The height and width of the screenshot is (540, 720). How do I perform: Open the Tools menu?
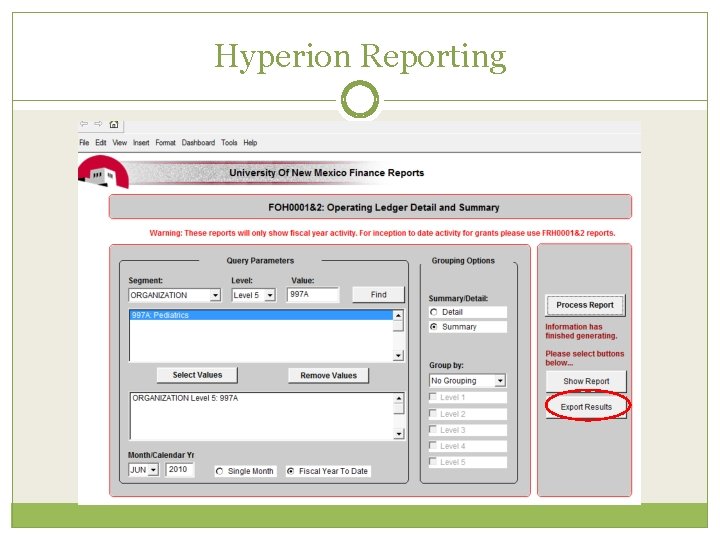(x=229, y=143)
